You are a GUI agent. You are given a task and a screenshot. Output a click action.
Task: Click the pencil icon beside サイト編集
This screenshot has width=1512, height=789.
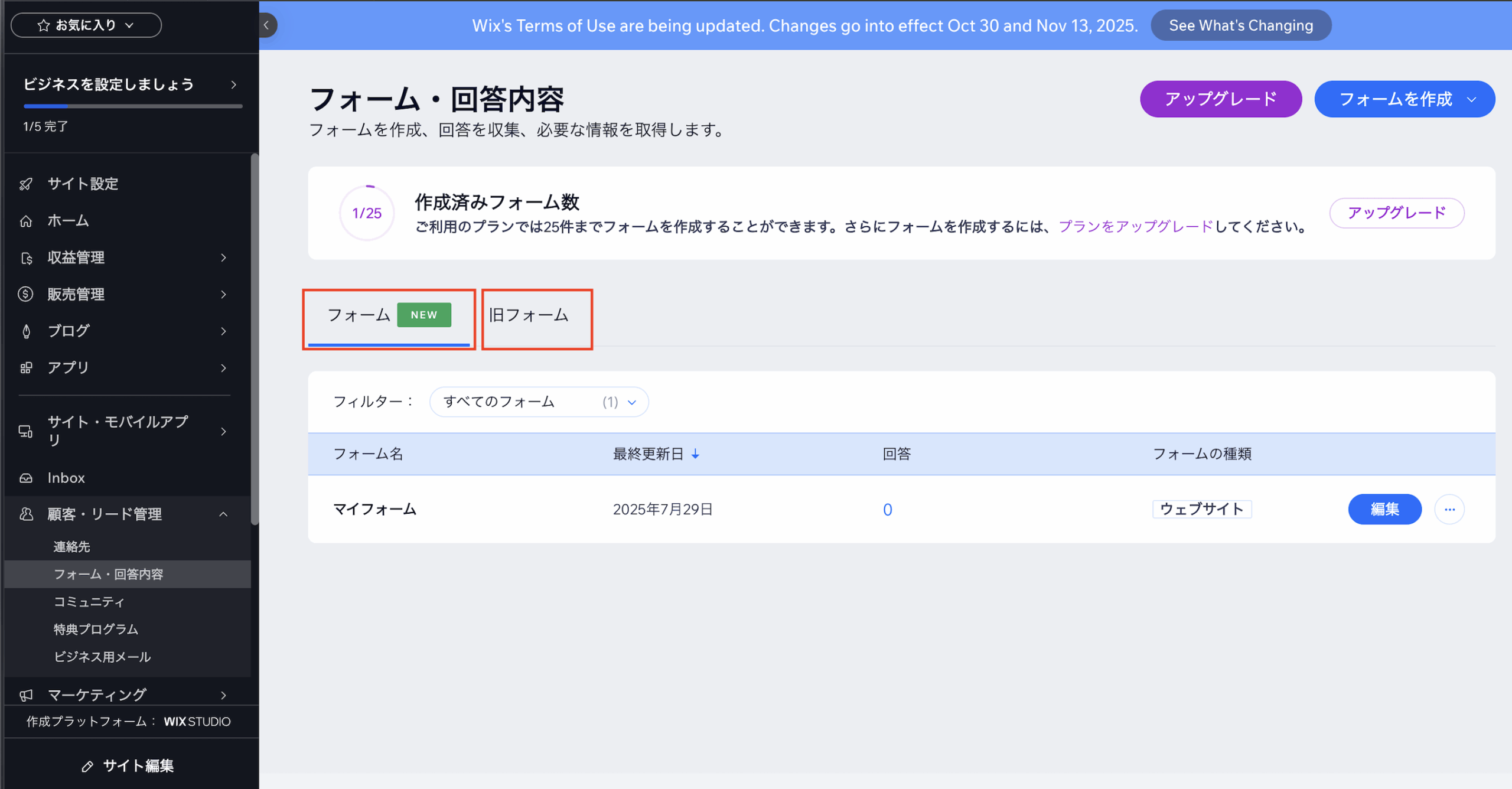87,766
